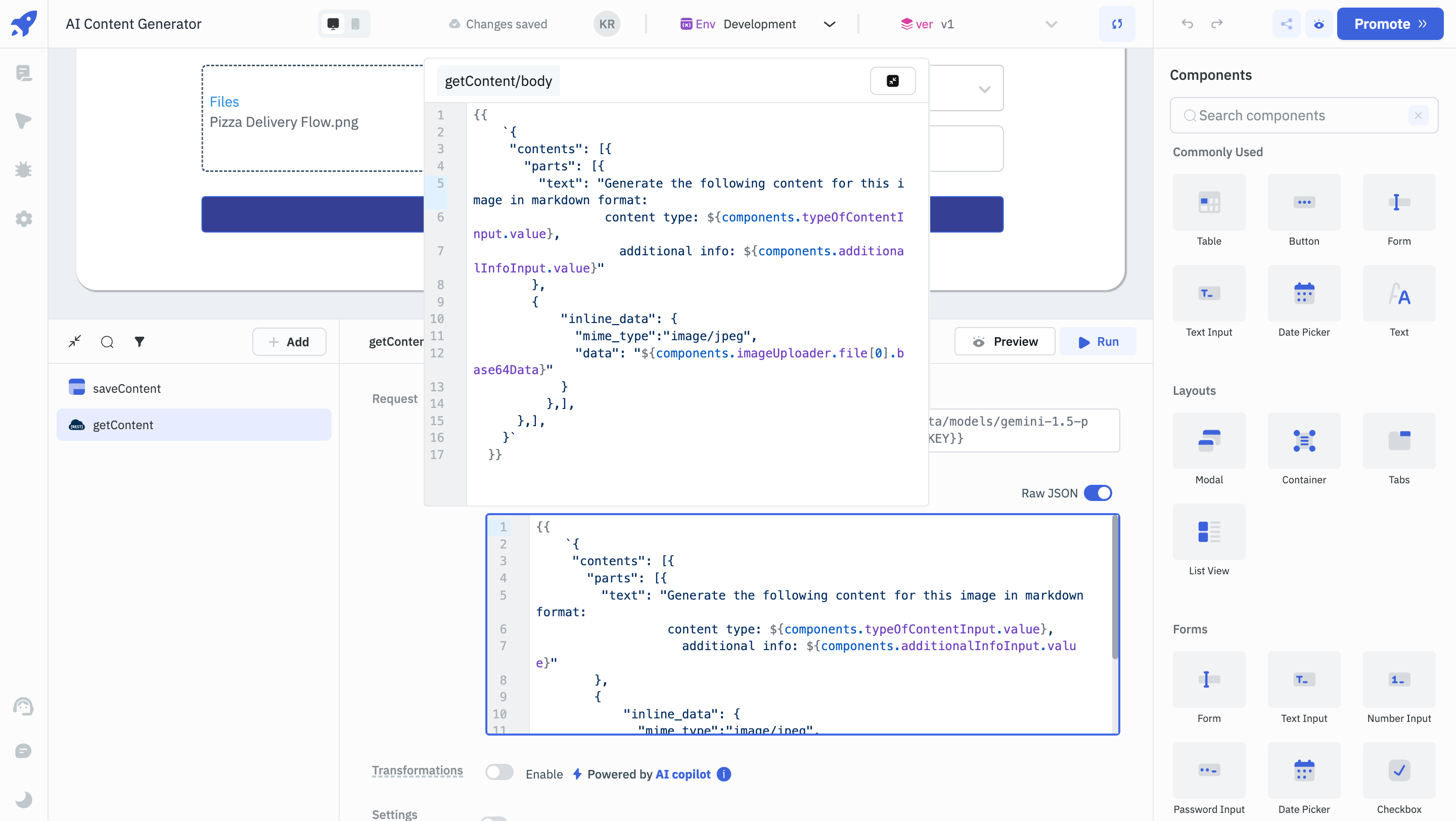Open the debugger bug icon in the sidebar

point(23,169)
